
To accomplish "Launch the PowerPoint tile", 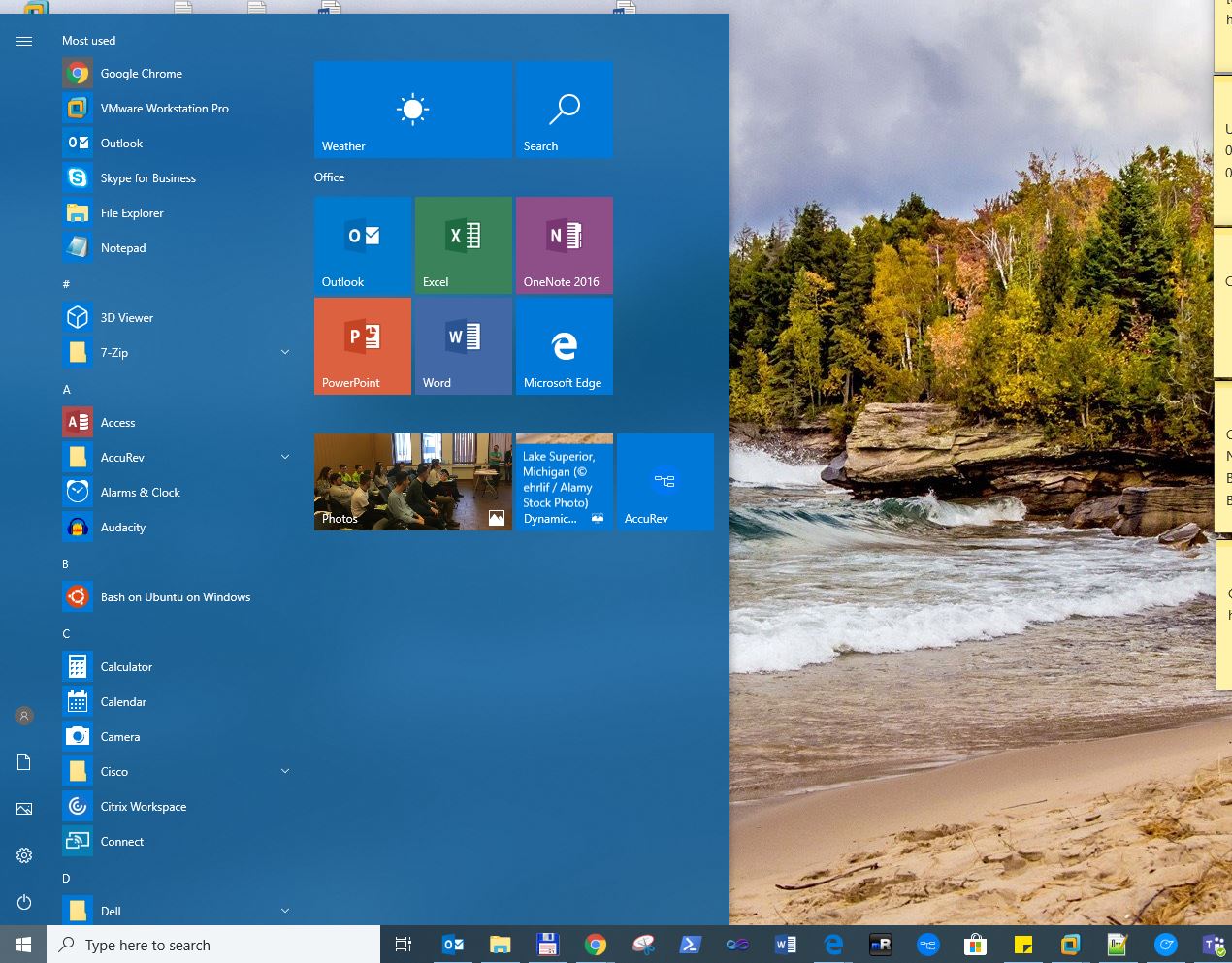I will point(362,346).
